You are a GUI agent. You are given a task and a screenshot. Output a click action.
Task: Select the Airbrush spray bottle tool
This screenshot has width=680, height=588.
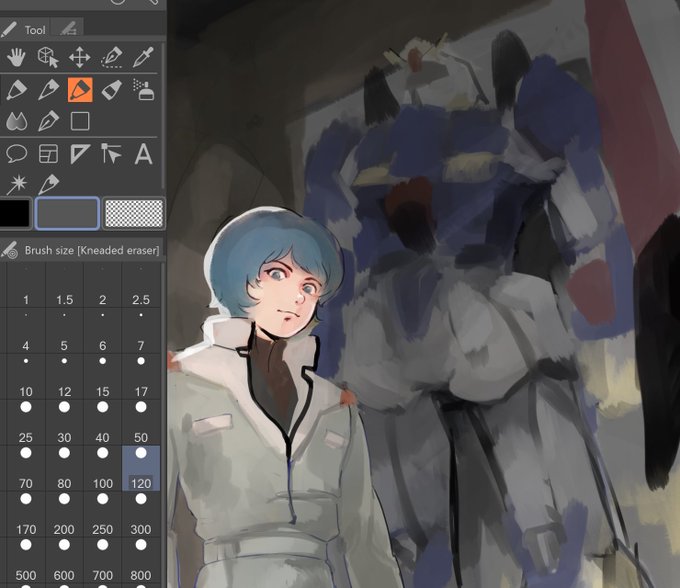click(x=144, y=90)
